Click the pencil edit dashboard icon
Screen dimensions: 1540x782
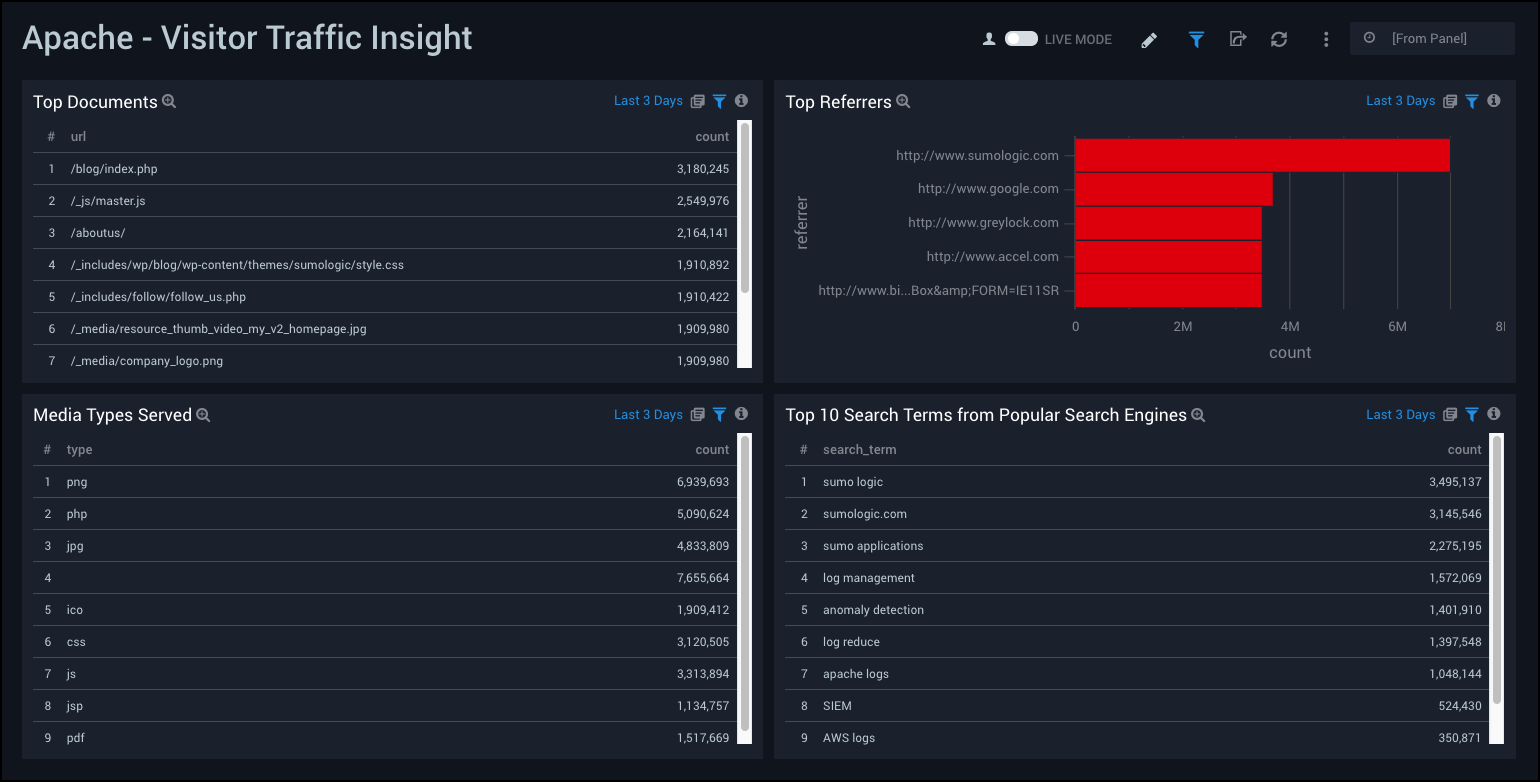tap(1149, 40)
